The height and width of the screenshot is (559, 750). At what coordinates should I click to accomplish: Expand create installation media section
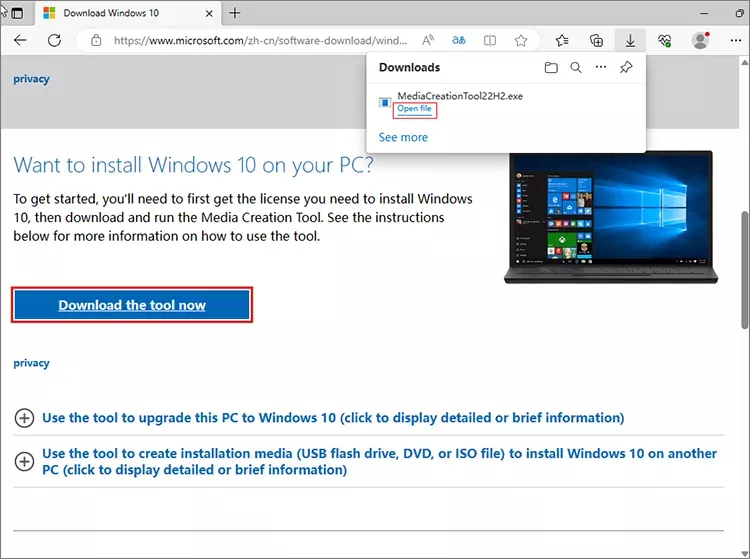point(366,461)
